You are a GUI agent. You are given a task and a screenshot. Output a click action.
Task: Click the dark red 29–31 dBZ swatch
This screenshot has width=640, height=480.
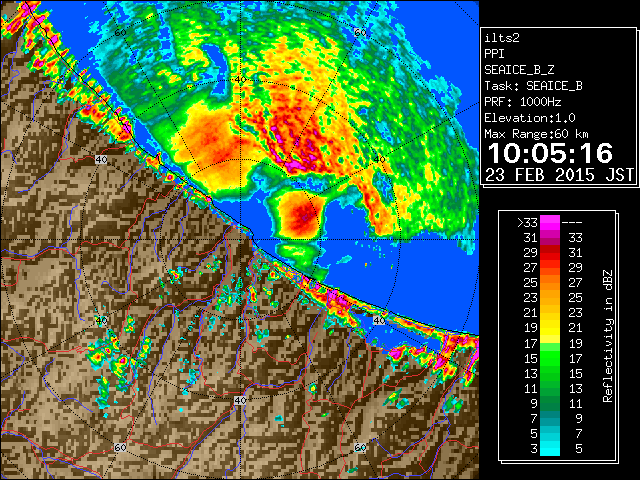pos(550,253)
